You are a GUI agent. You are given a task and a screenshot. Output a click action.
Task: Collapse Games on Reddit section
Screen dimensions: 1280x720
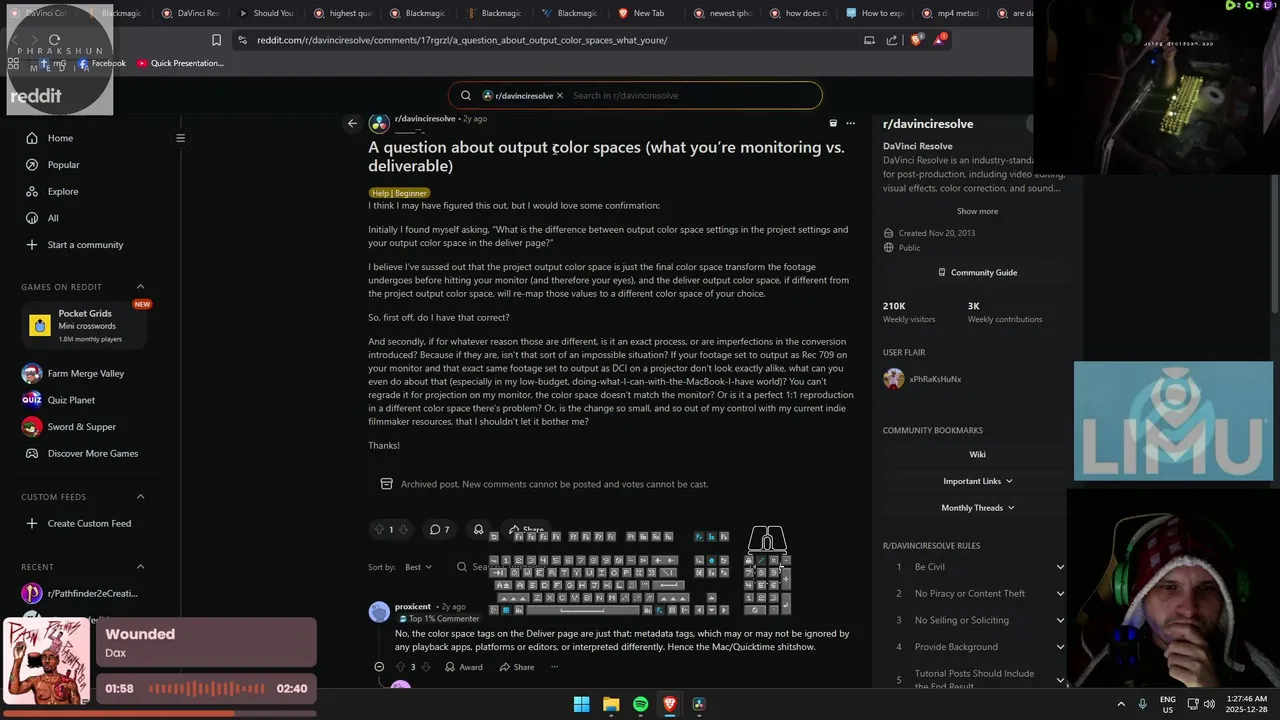(x=140, y=287)
